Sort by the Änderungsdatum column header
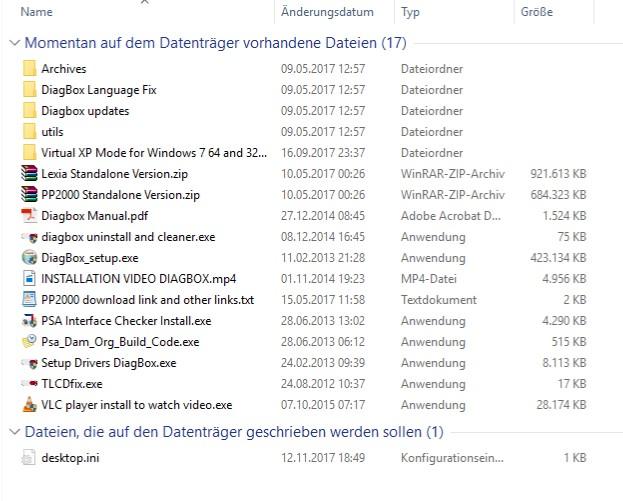Viewport: 623px width, 501px height. point(327,12)
